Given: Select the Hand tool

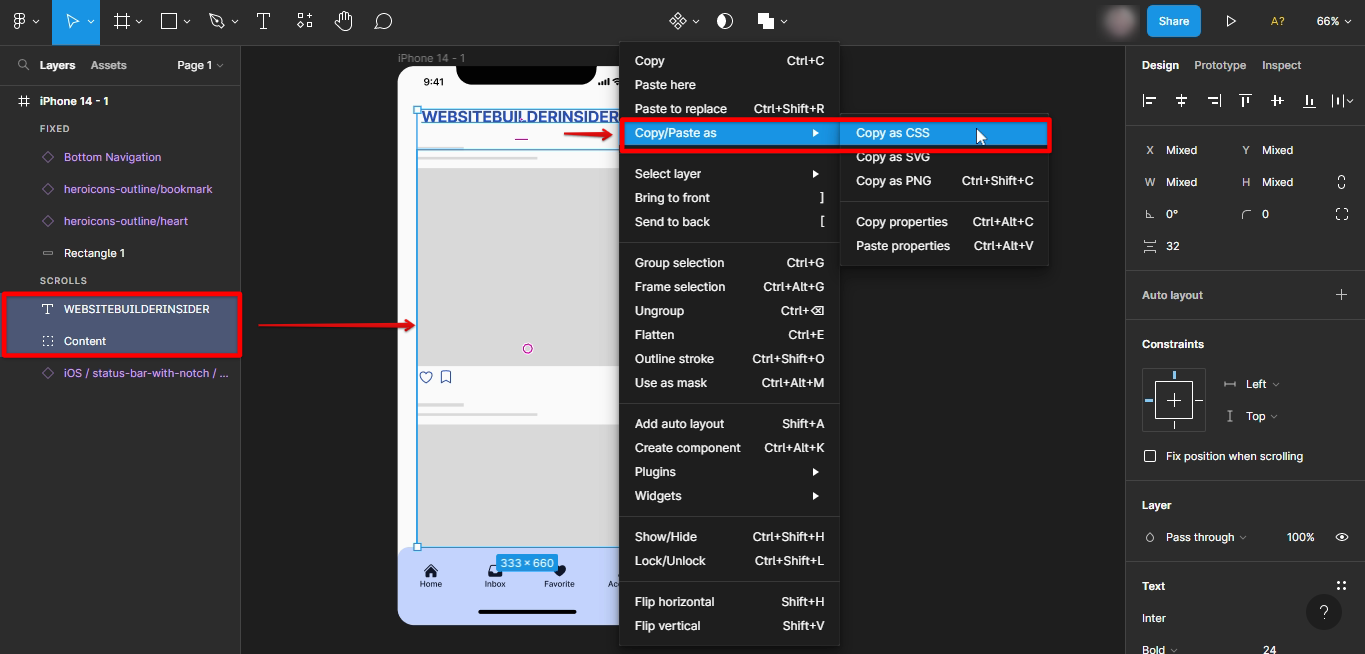Looking at the screenshot, I should point(343,21).
